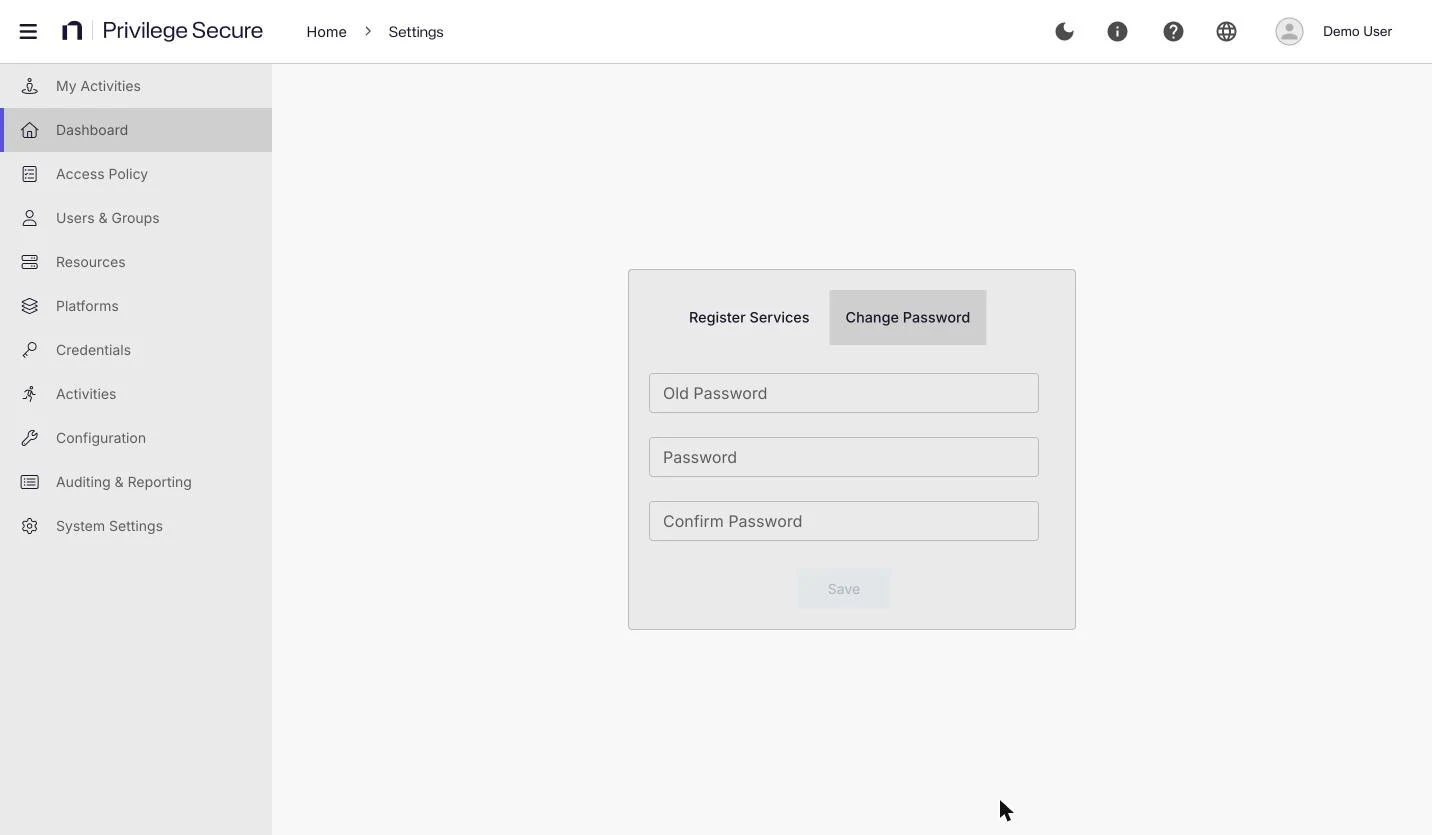Toggle the hamburger navigation menu

pos(28,31)
